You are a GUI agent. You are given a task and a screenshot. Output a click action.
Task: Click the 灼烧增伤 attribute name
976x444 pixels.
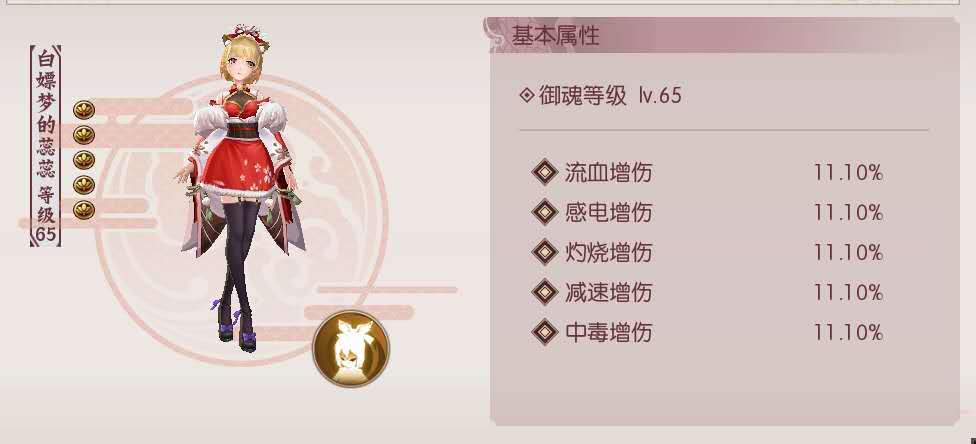[x=608, y=252]
